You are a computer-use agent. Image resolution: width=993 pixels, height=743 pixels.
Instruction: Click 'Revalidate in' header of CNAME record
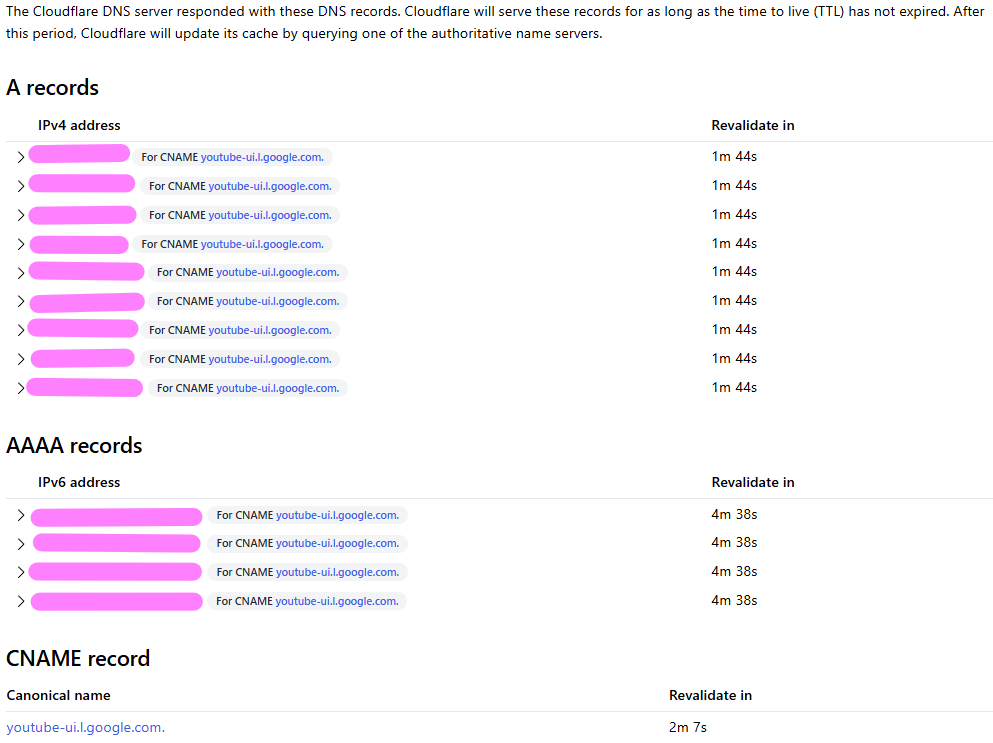(x=711, y=695)
